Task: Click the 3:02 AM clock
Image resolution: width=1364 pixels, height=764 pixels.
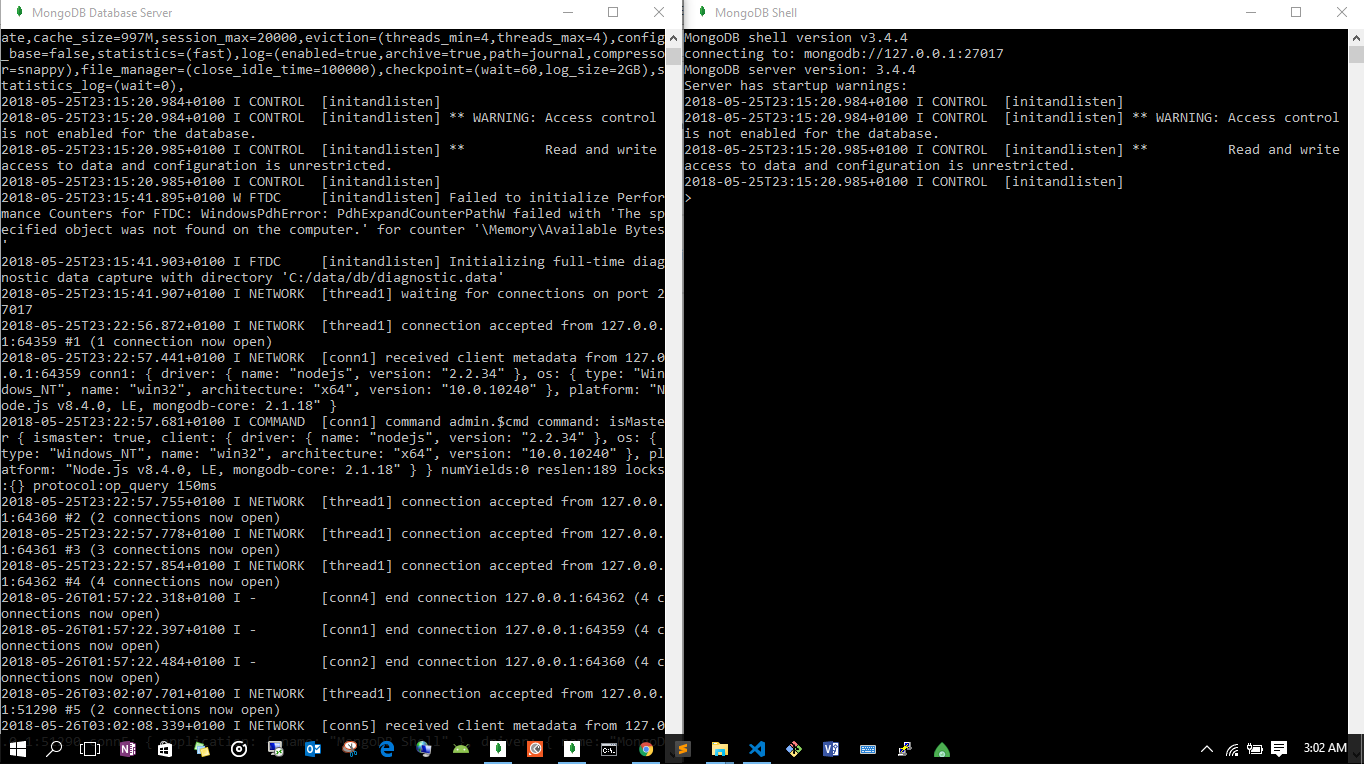Action: [1324, 749]
